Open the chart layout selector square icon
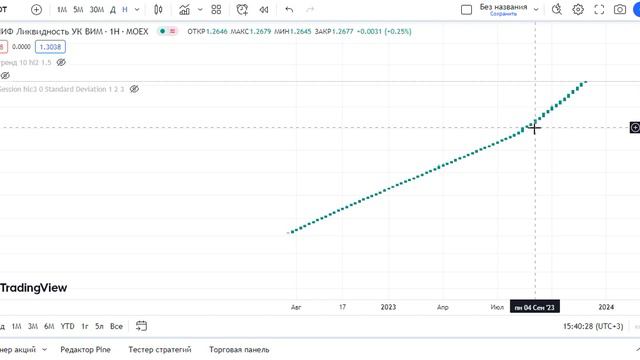640x360 pixels. pyautogui.click(x=466, y=9)
